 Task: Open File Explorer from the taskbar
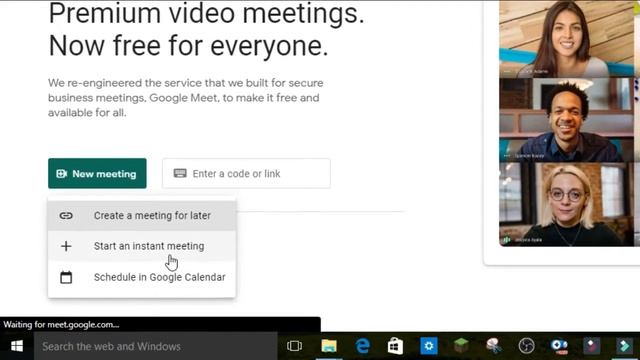pos(329,346)
